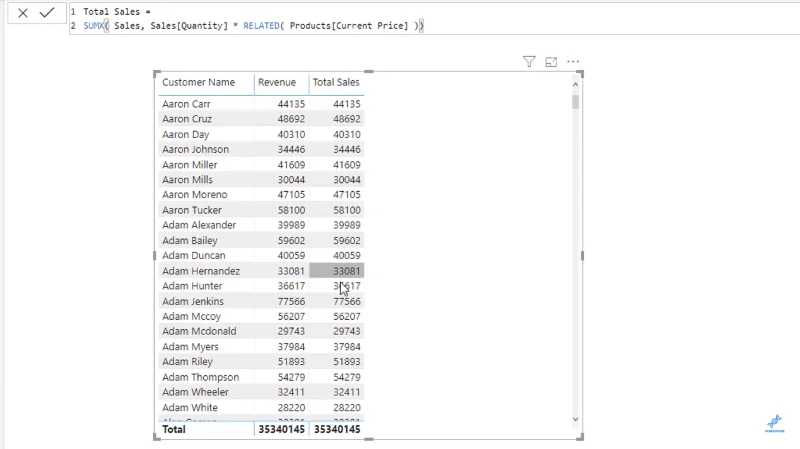Select the Aaron Carr row
Screen dimensions: 800x449
point(261,104)
